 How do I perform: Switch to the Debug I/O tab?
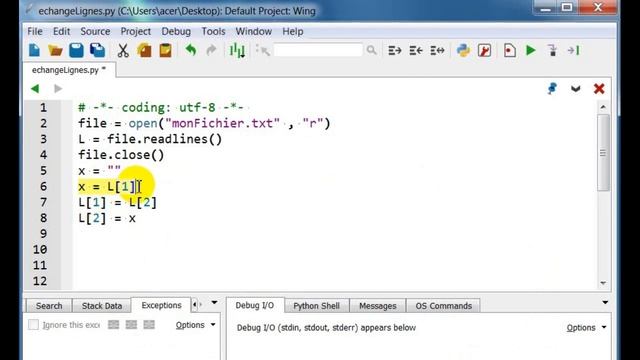(255, 305)
